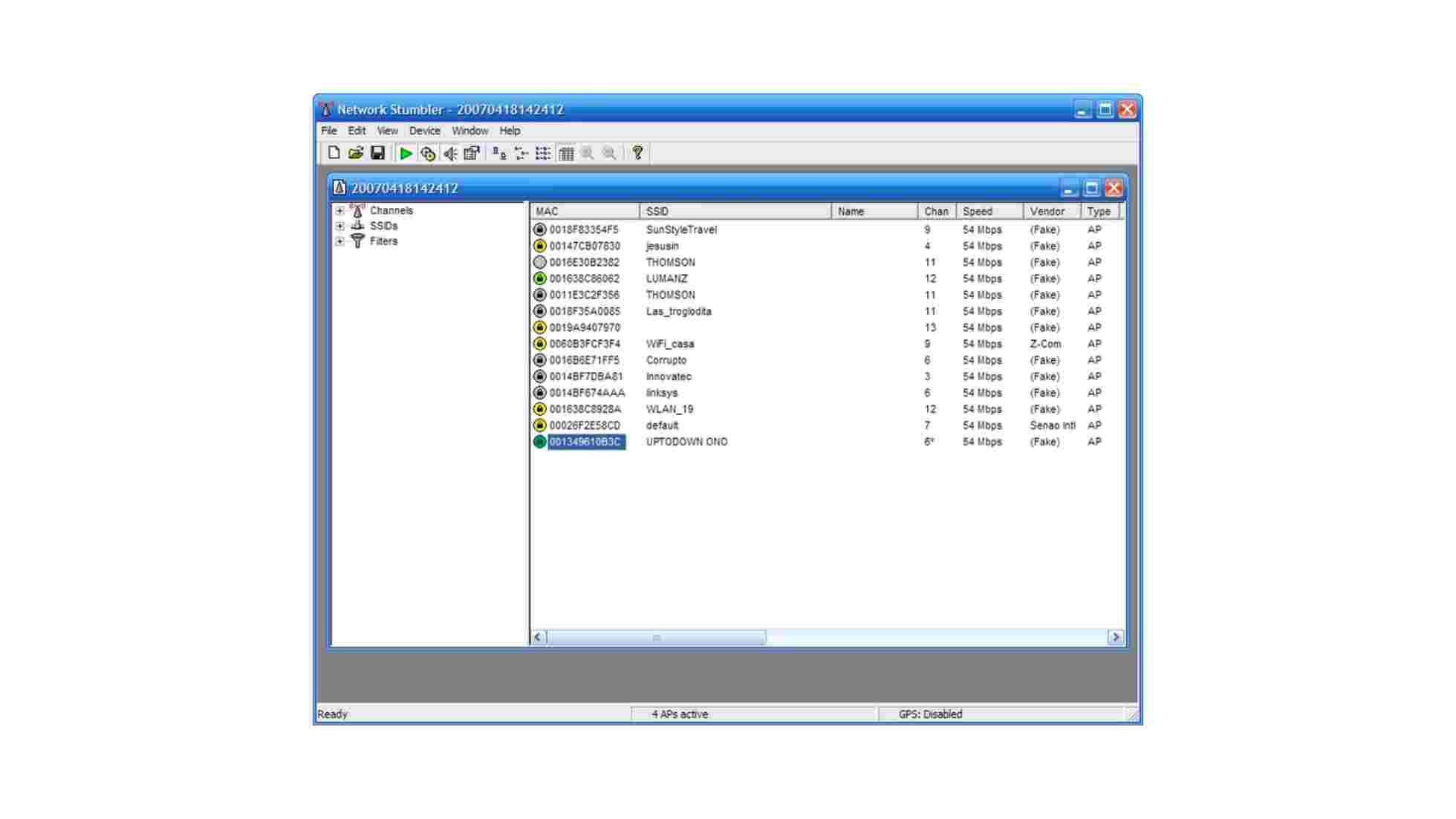The height and width of the screenshot is (819, 1456).
Task: Click the 'GPS: Disabled' status bar entry
Action: click(931, 714)
